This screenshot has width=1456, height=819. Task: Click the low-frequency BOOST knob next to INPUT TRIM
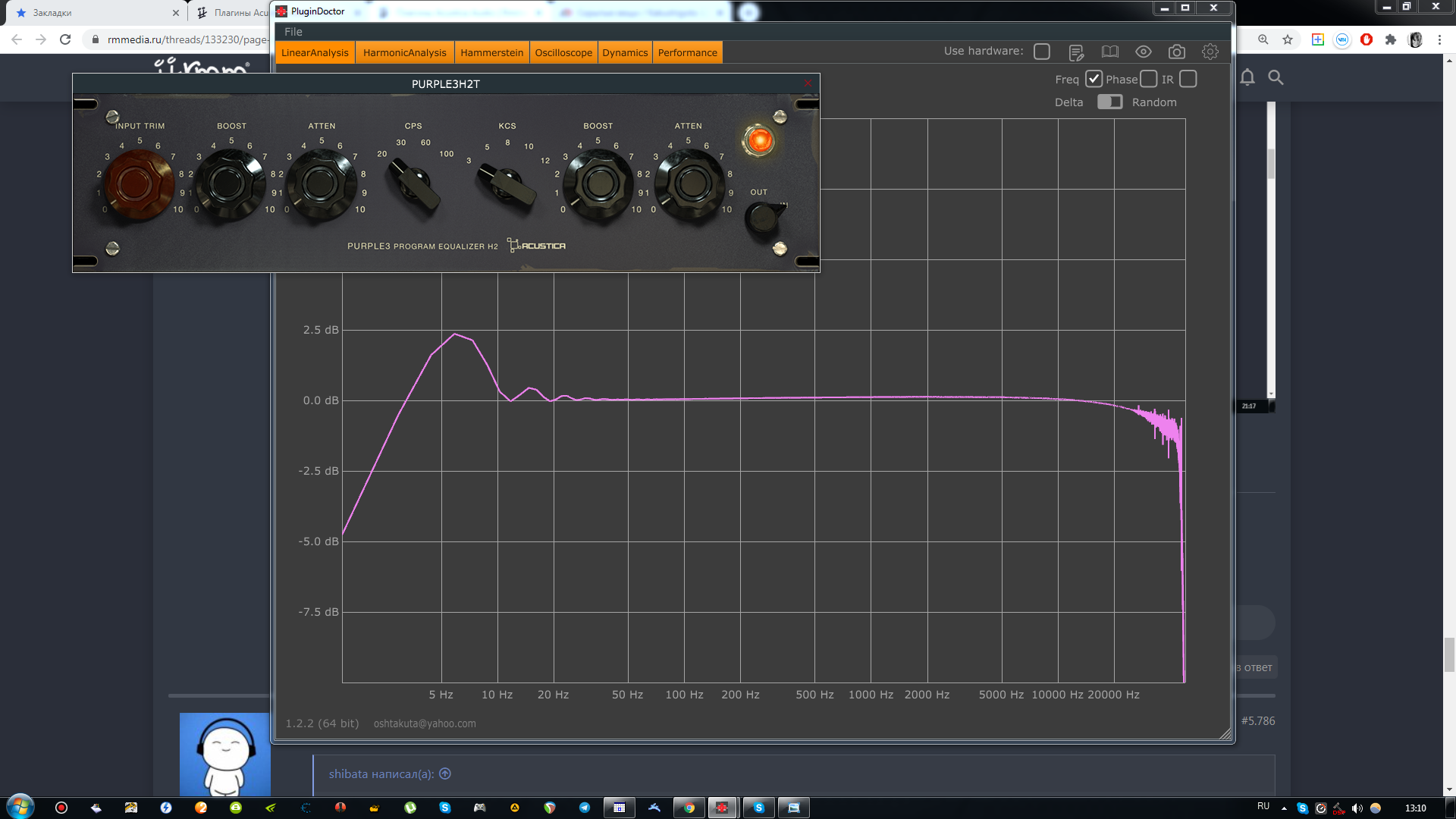[x=230, y=184]
